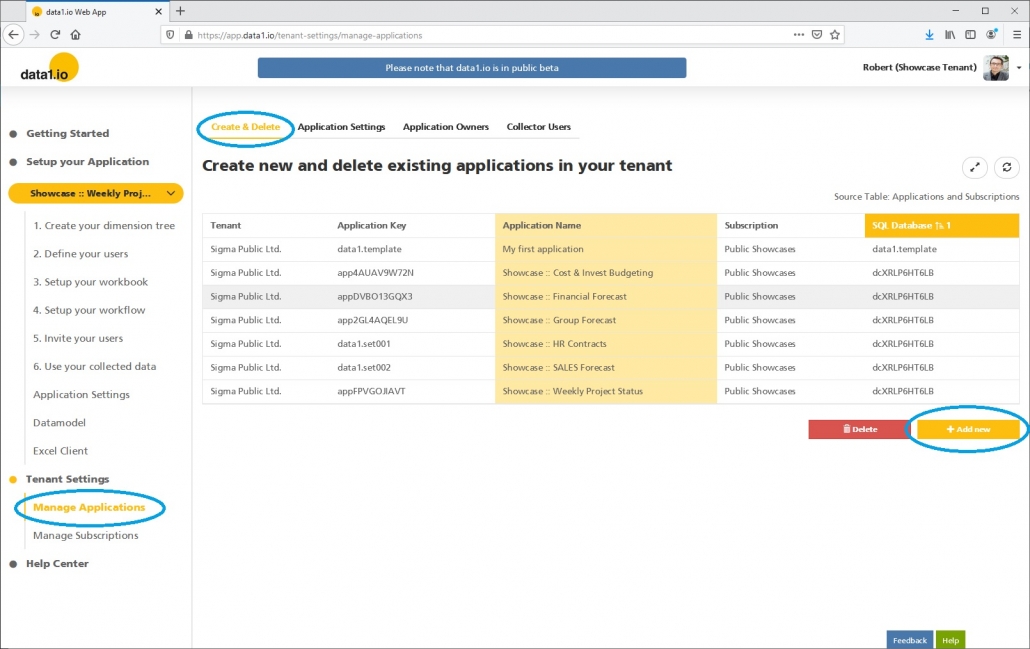The width and height of the screenshot is (1030, 649).
Task: Open Manage Subscriptions in sidebar
Action: 85,535
